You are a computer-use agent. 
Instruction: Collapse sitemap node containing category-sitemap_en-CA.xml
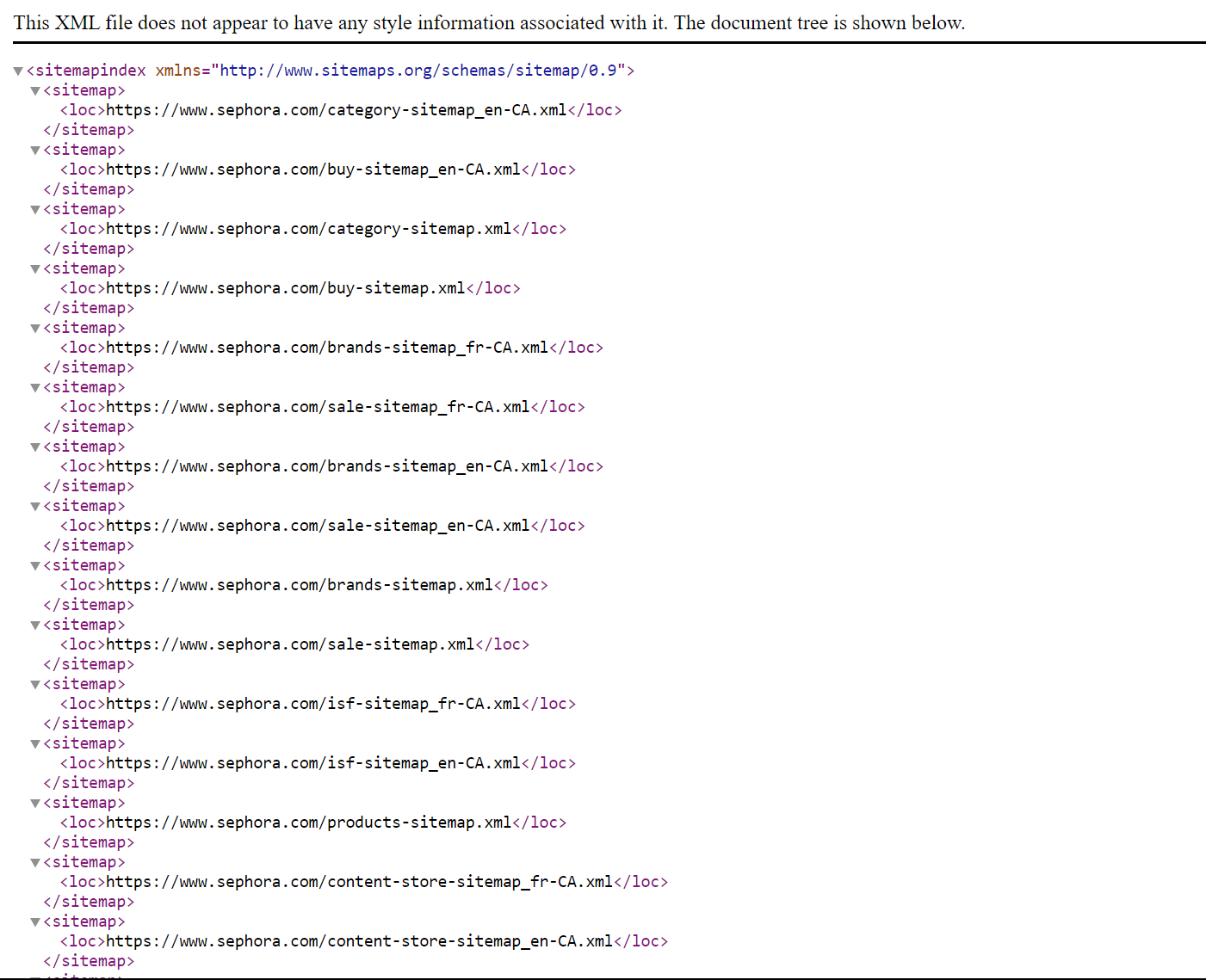point(35,91)
